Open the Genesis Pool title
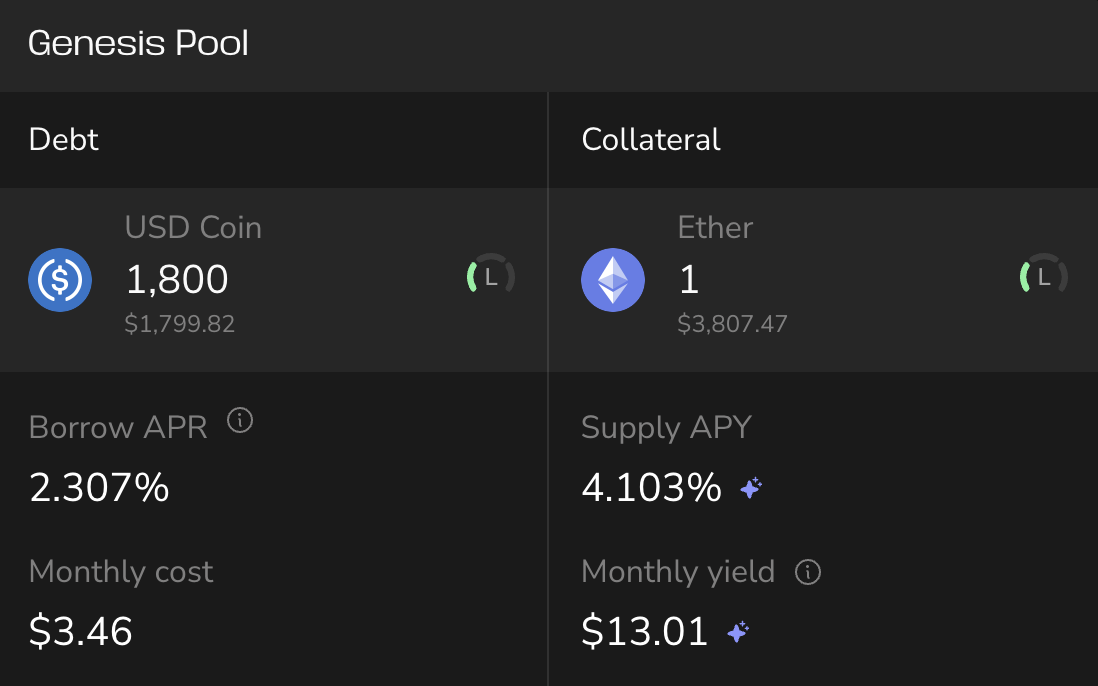This screenshot has width=1098, height=686. [x=139, y=43]
